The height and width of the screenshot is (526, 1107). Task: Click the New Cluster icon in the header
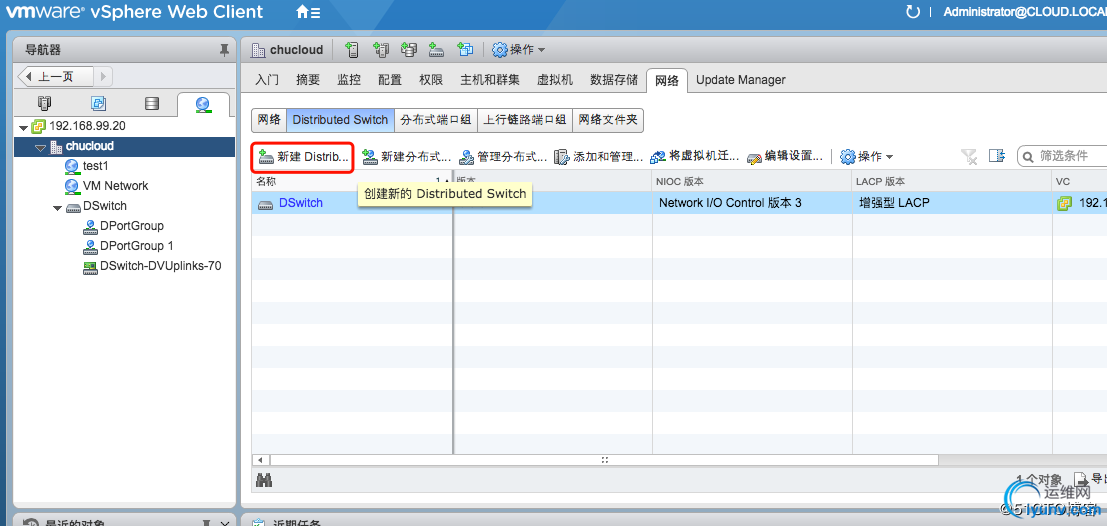pyautogui.click(x=381, y=49)
